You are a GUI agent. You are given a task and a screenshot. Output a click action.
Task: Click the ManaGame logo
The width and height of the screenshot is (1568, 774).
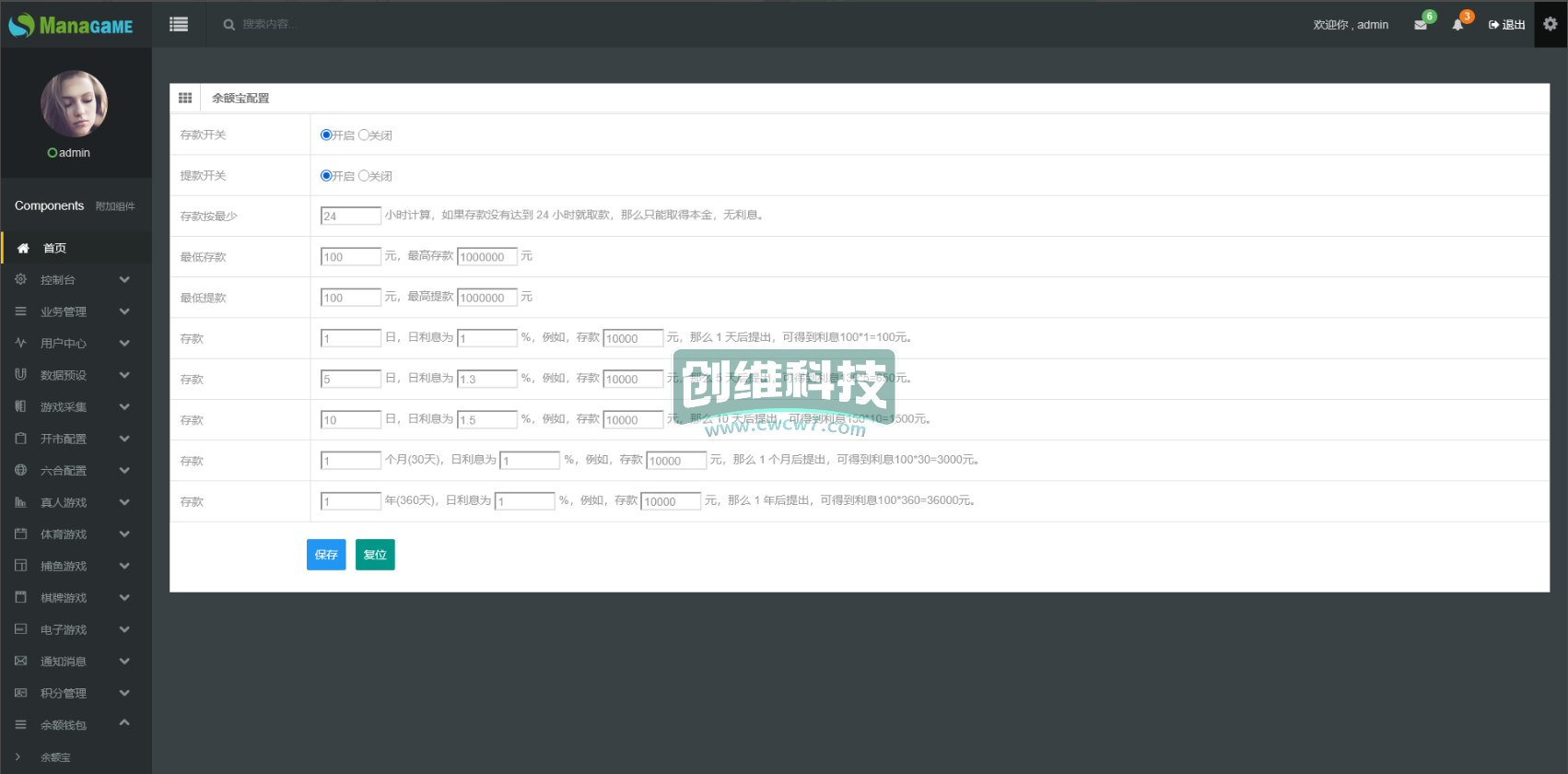(71, 25)
